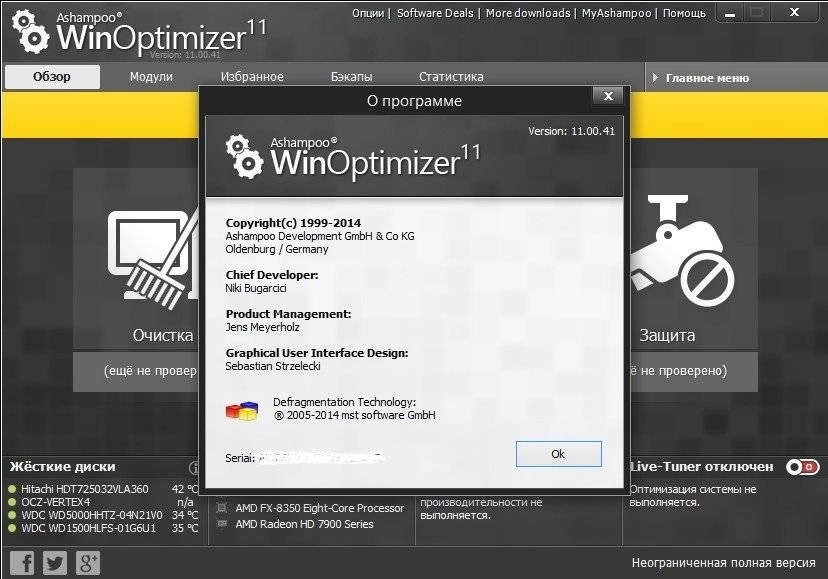
Task: Toggle the Live-Tuner switch on
Action: [x=803, y=467]
